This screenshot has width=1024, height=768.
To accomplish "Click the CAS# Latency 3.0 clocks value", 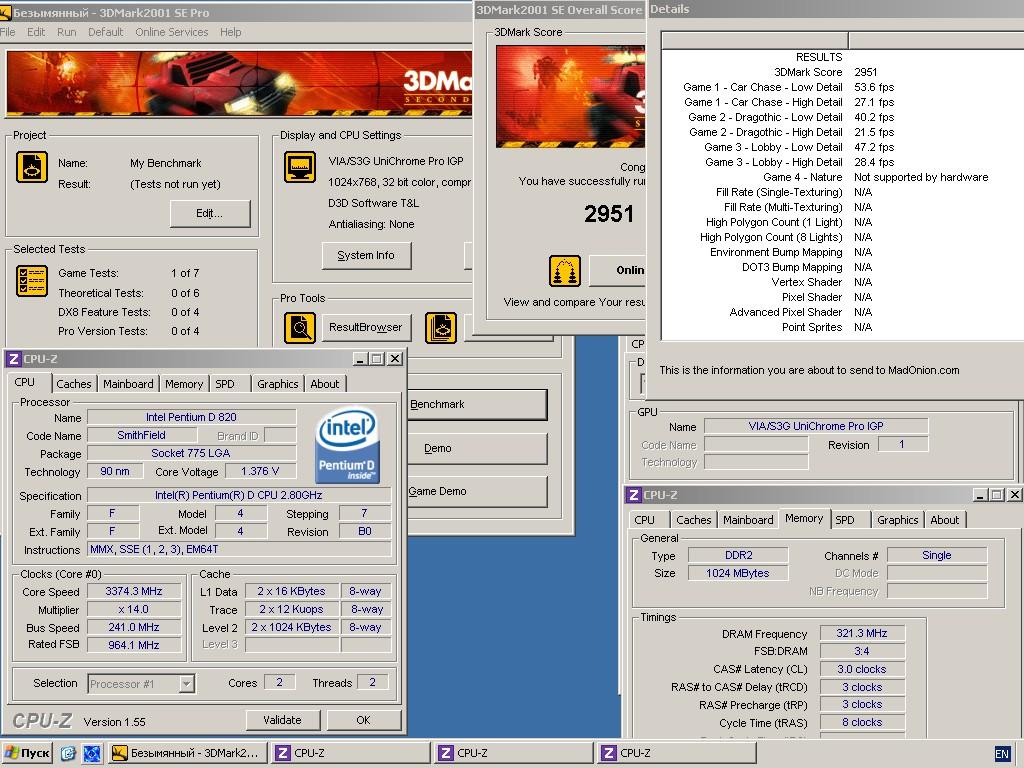I will point(862,669).
